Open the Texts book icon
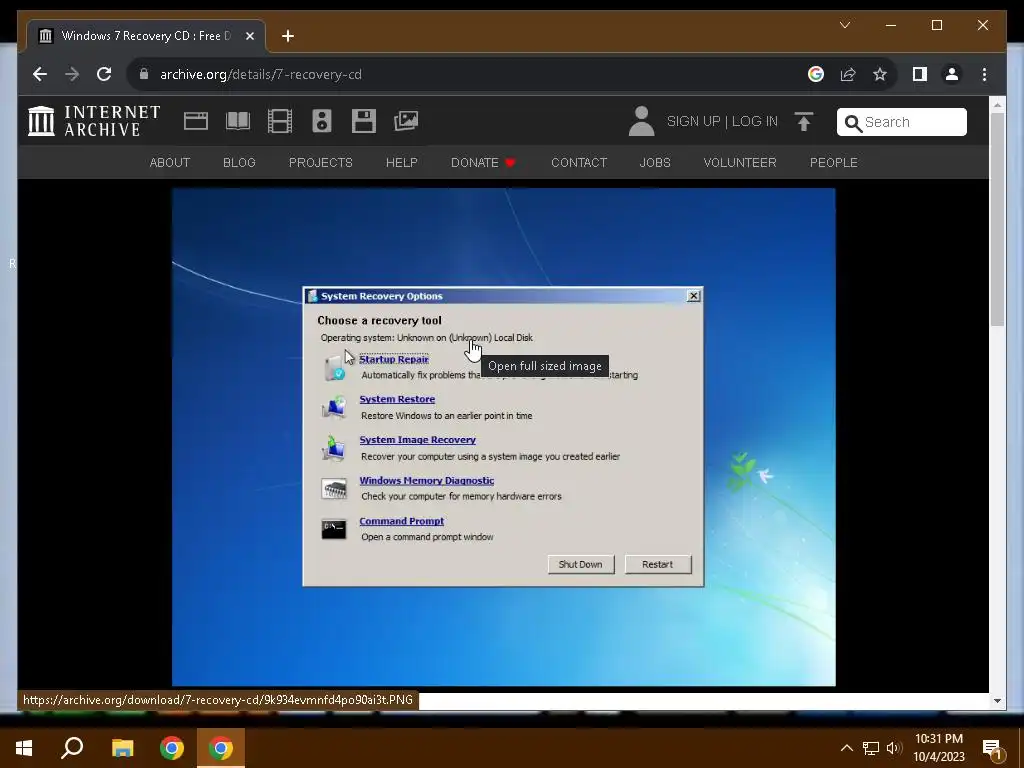Image resolution: width=1024 pixels, height=768 pixels. pos(238,121)
